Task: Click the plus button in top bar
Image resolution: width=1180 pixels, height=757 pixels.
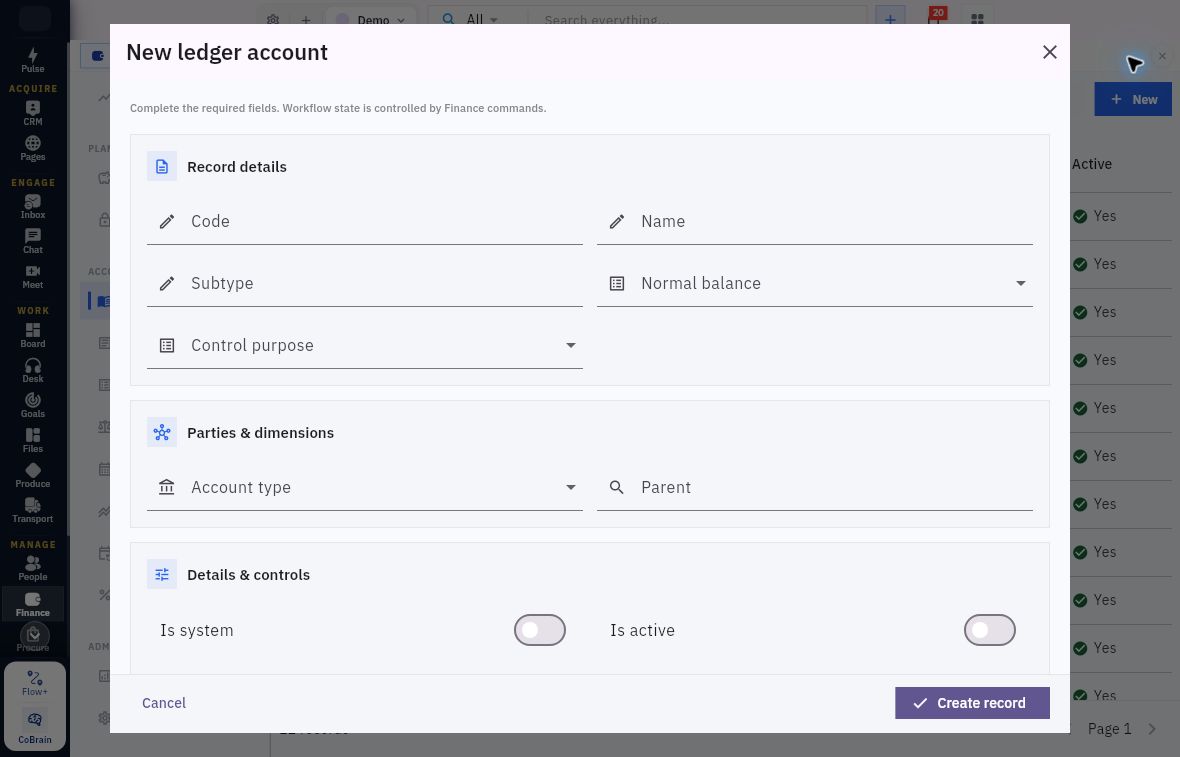Action: click(x=890, y=19)
